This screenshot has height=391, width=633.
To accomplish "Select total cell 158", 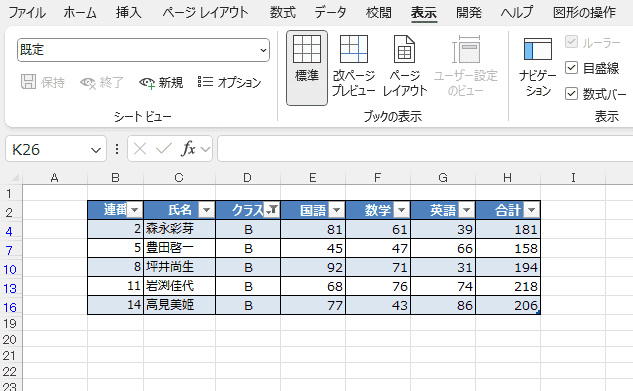I will 508,248.
